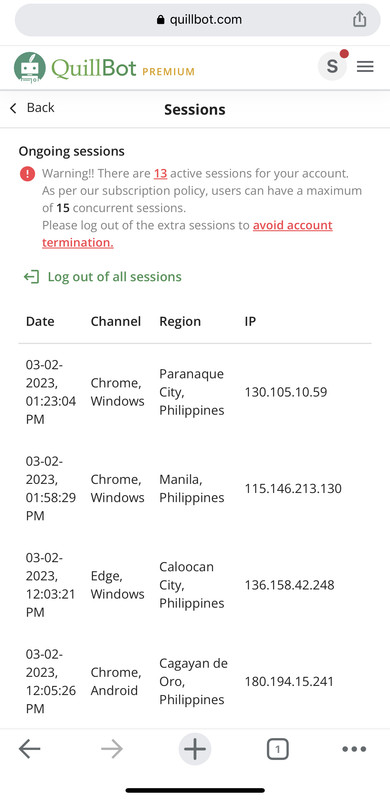Click the Back chevron link

pyautogui.click(x=32, y=108)
